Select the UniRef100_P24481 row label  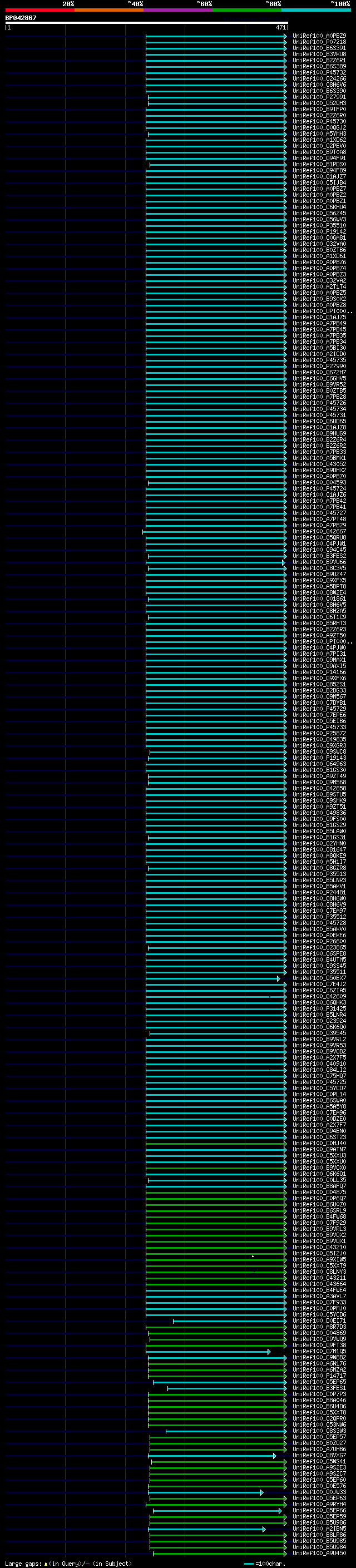point(319,892)
